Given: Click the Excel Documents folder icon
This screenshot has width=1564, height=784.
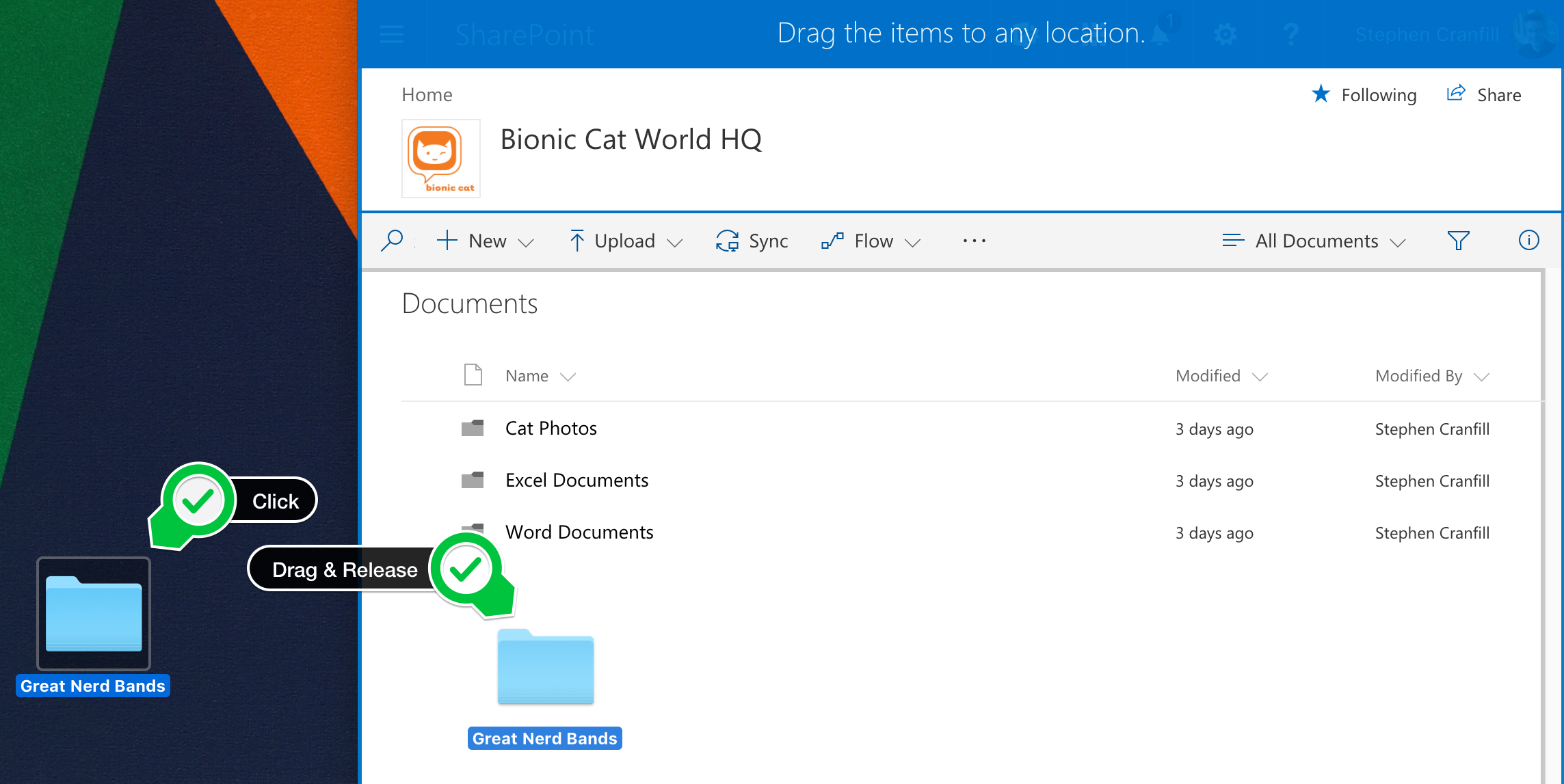Looking at the screenshot, I should coord(473,481).
